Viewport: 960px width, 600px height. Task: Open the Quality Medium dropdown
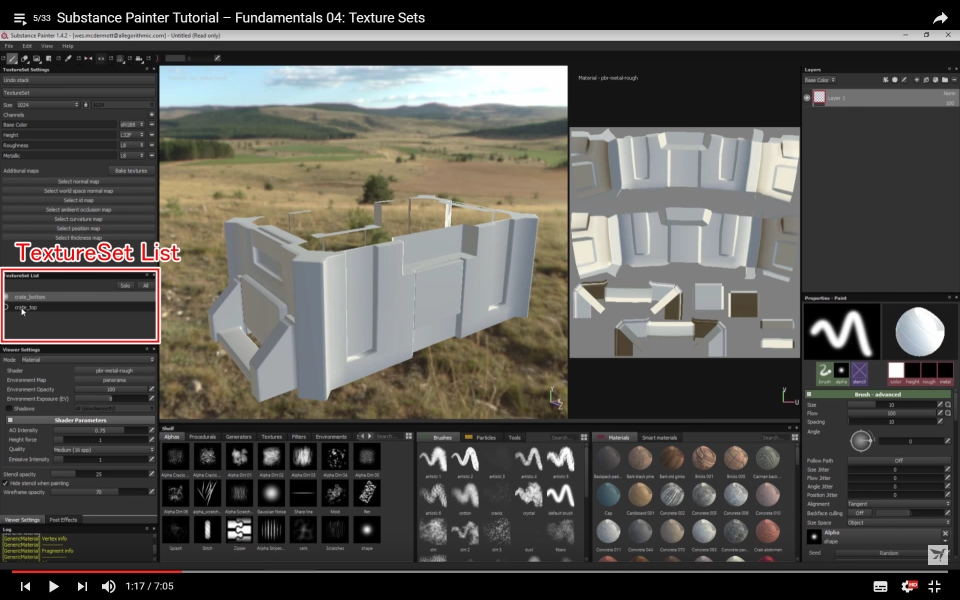click(104, 449)
